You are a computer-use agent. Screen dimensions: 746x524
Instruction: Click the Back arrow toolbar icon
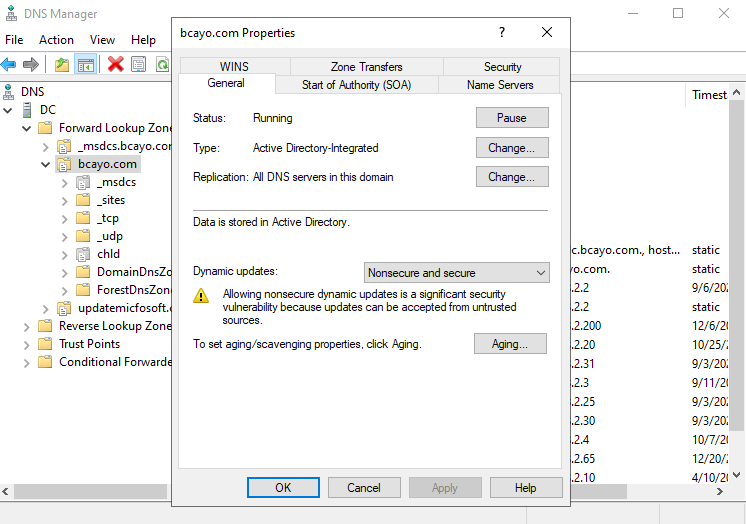coord(9,64)
